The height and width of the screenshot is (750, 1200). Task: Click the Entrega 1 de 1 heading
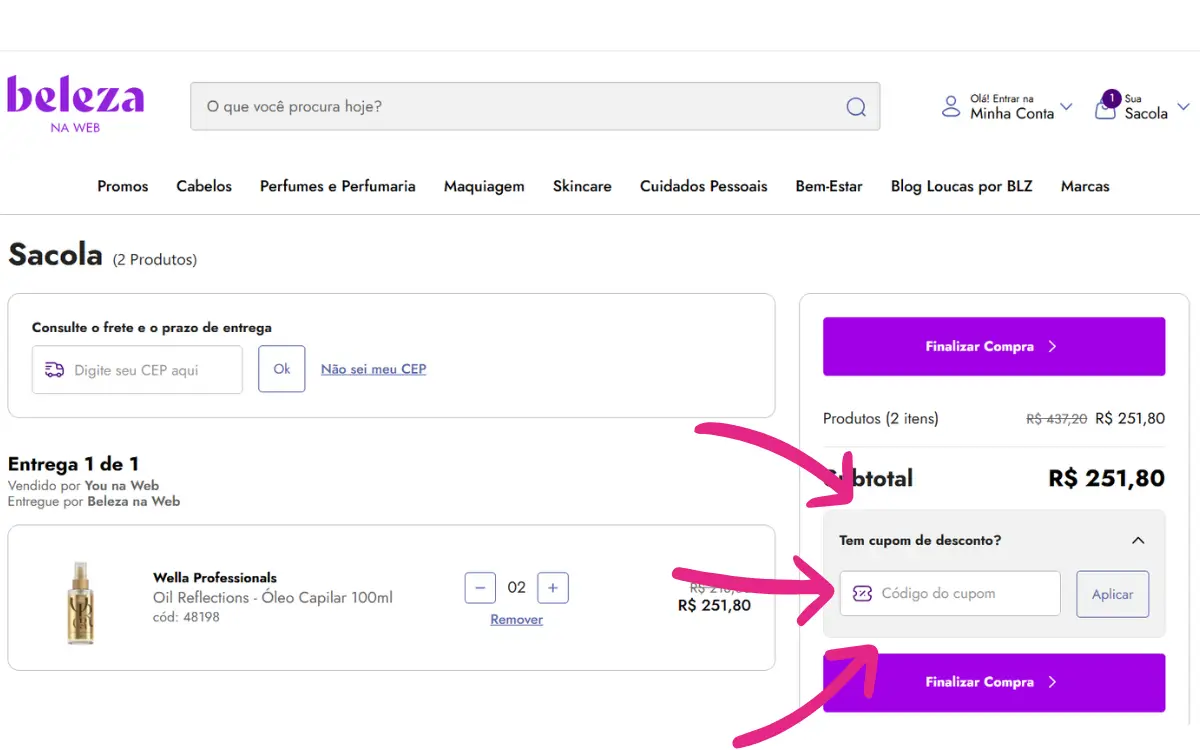point(74,464)
